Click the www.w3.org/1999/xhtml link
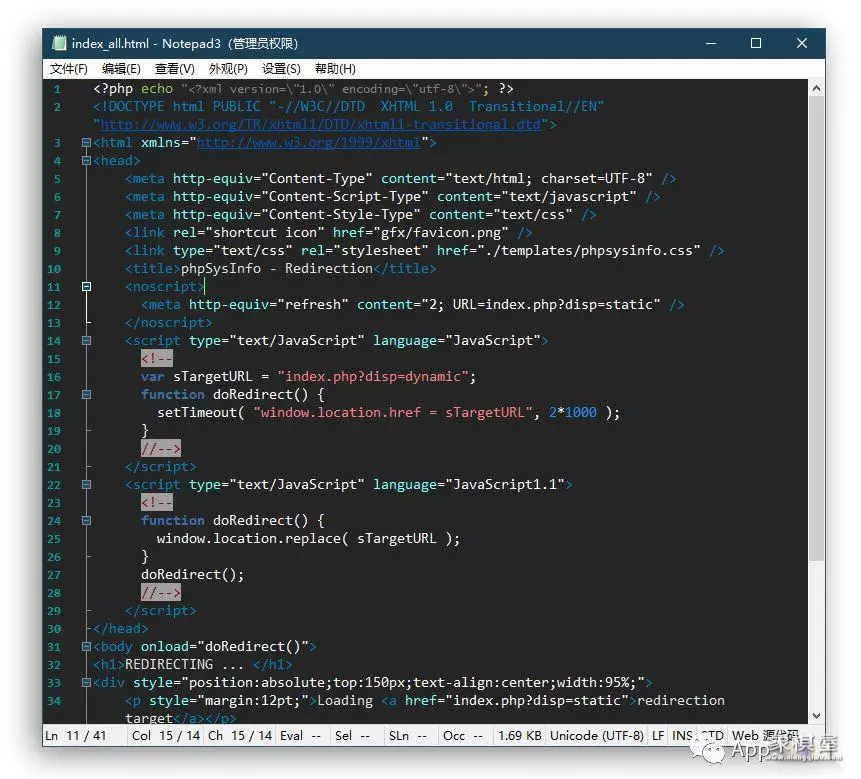861x779 pixels. pyautogui.click(x=309, y=143)
